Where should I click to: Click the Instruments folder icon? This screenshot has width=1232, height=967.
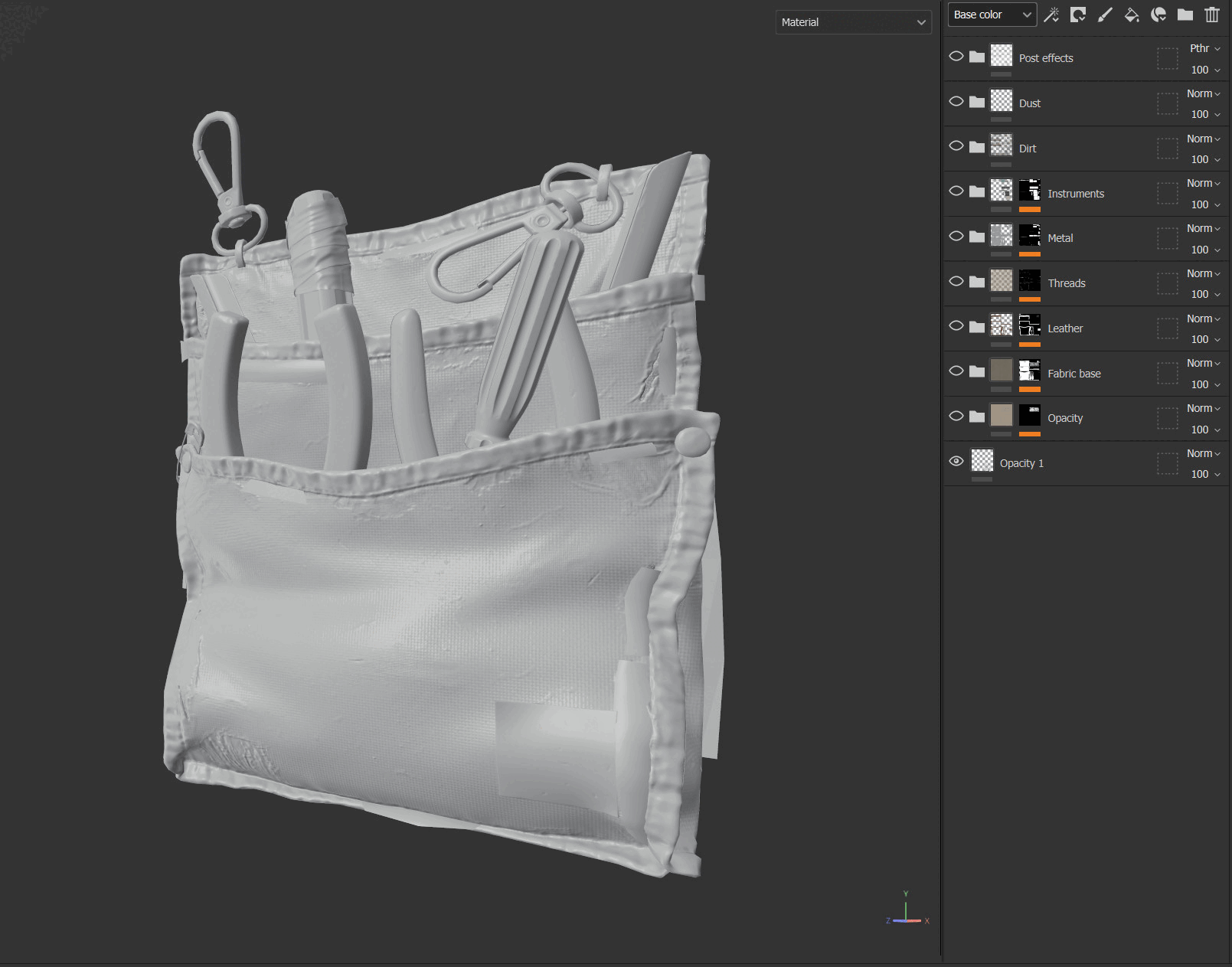pos(977,191)
